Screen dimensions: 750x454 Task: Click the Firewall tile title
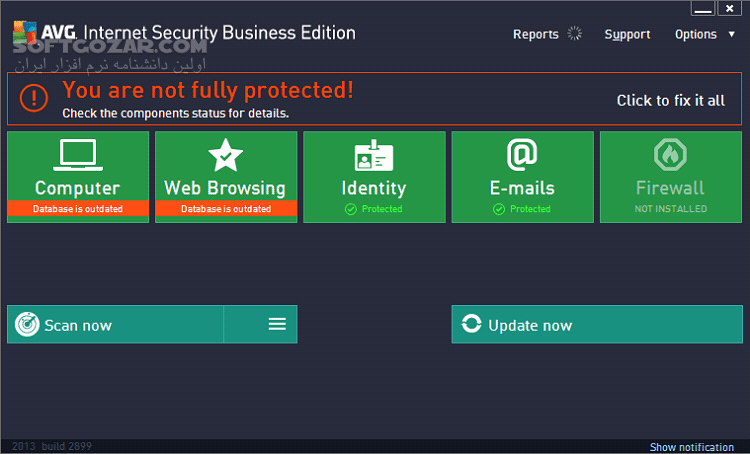coord(670,188)
